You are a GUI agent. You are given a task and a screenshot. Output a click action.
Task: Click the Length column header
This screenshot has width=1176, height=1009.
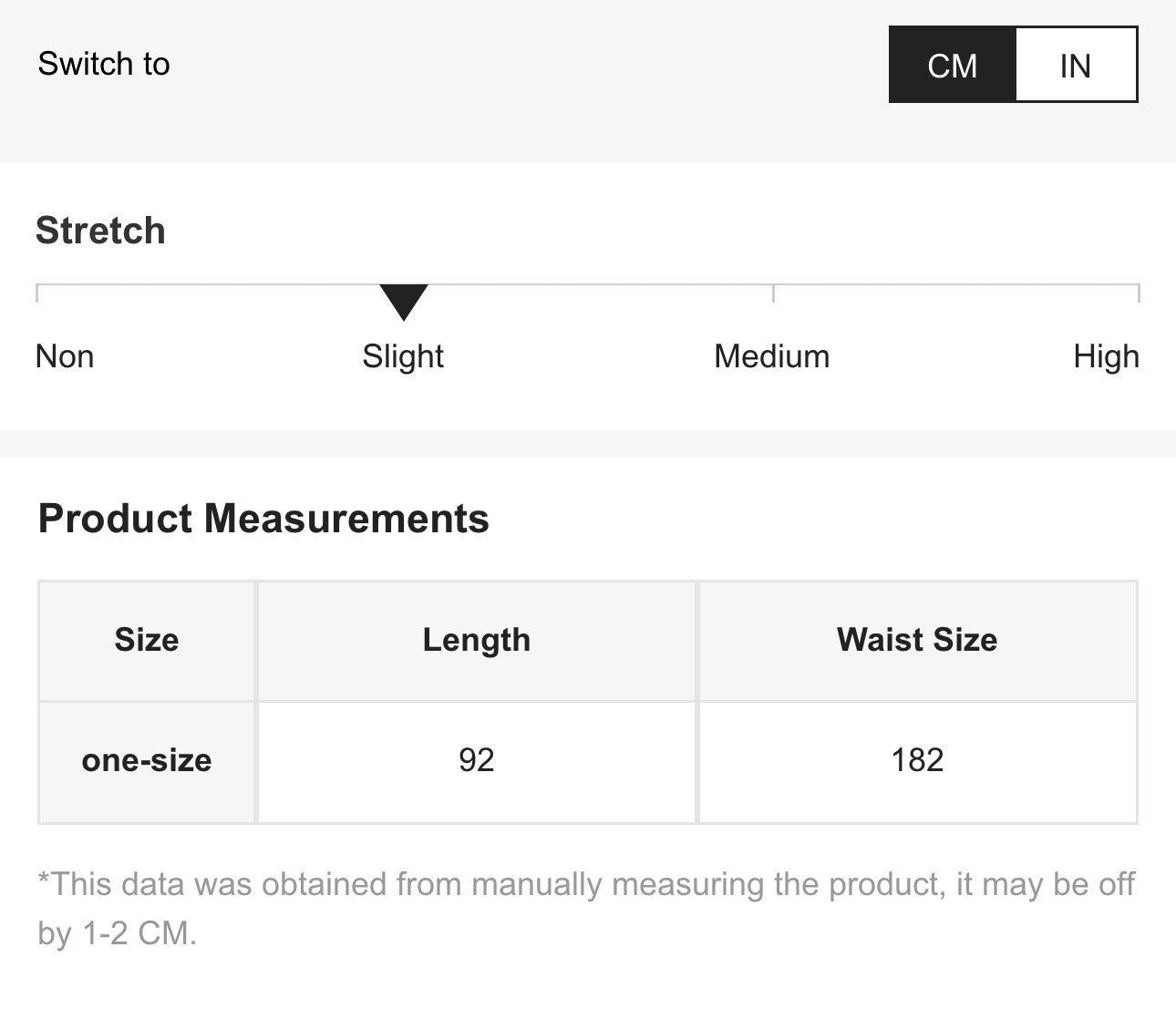[x=476, y=640]
